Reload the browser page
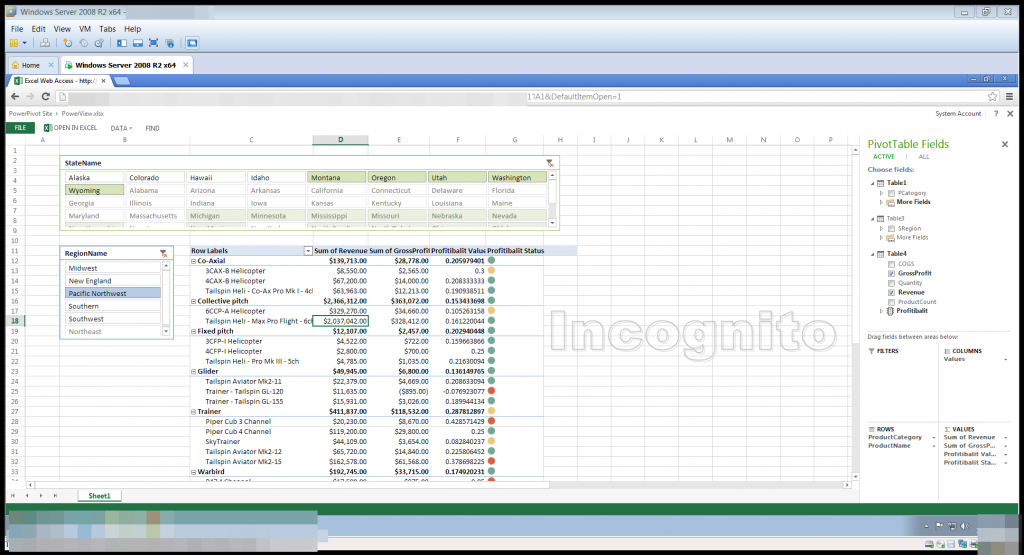 [x=46, y=97]
